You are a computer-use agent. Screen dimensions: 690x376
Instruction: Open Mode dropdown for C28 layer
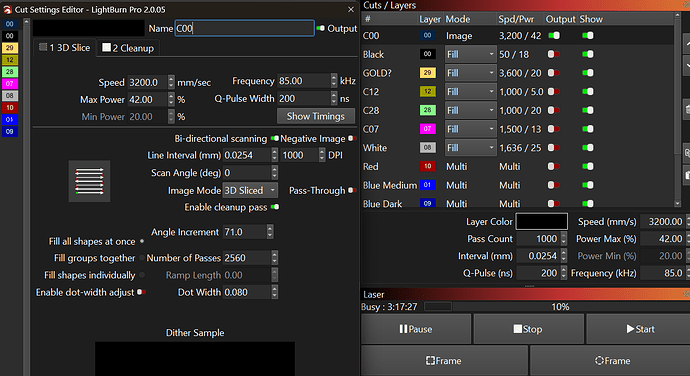point(470,110)
